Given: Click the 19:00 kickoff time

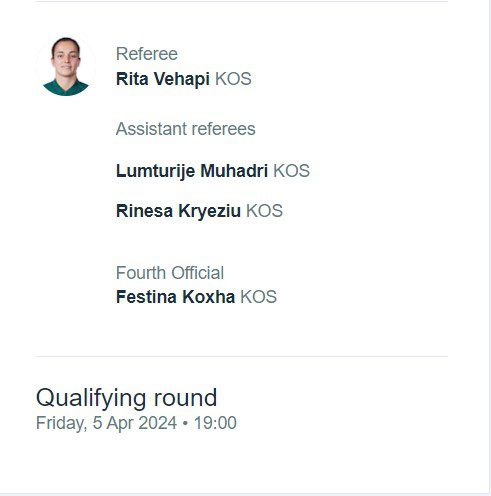Looking at the screenshot, I should [x=215, y=423].
